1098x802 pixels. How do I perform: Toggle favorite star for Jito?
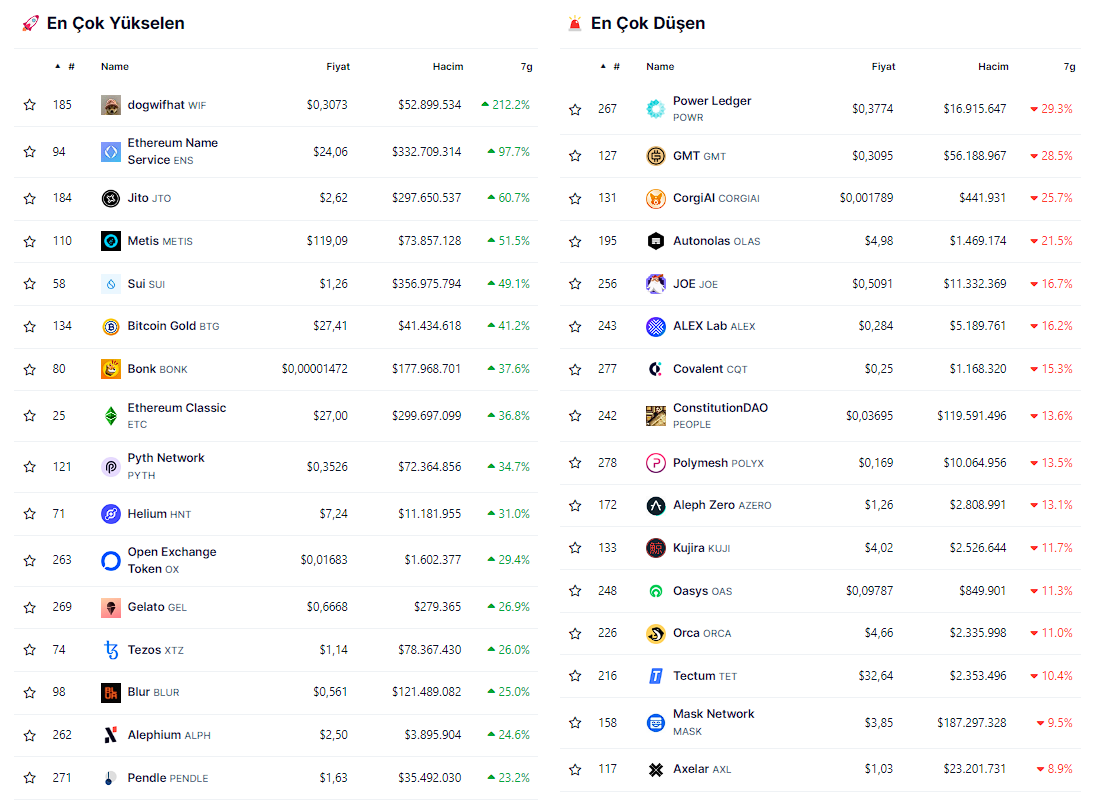pyautogui.click(x=30, y=199)
